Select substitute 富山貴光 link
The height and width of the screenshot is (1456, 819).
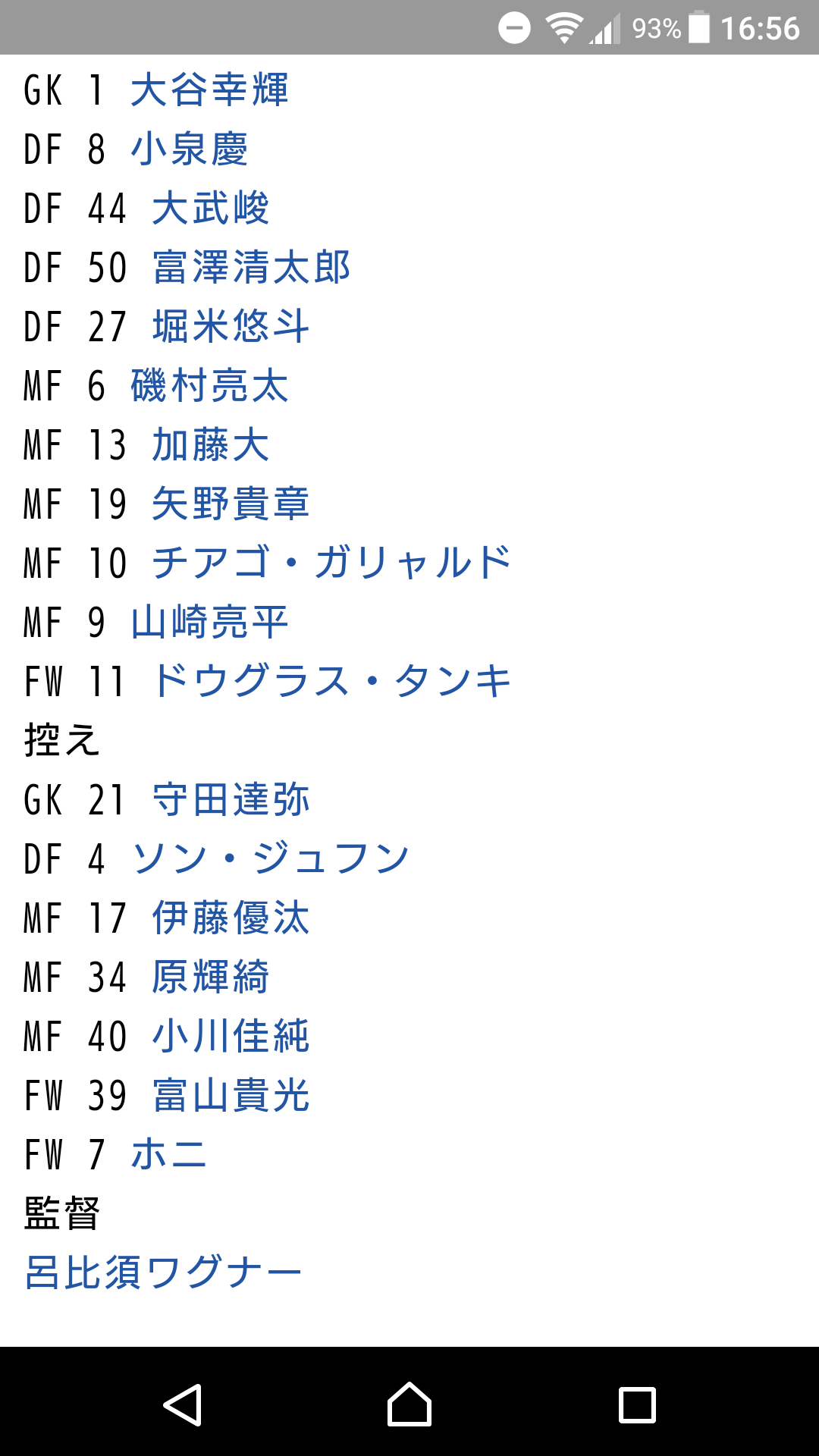tap(231, 1095)
